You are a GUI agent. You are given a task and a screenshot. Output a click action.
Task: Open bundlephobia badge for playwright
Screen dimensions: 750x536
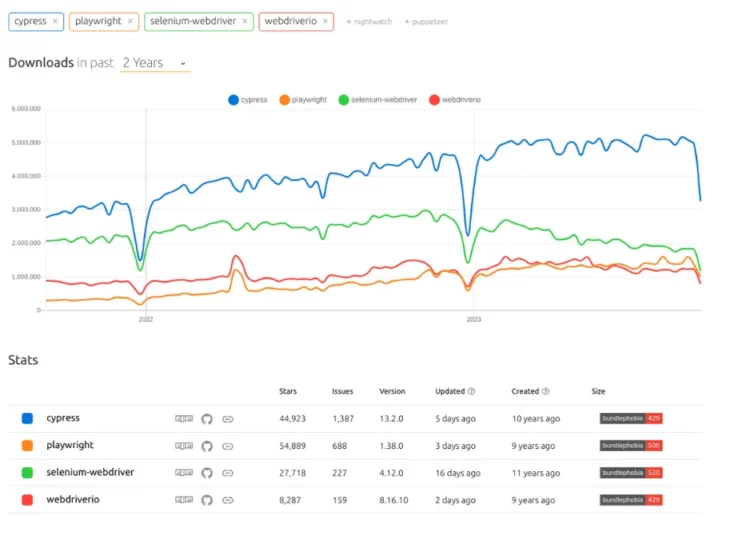tap(631, 446)
